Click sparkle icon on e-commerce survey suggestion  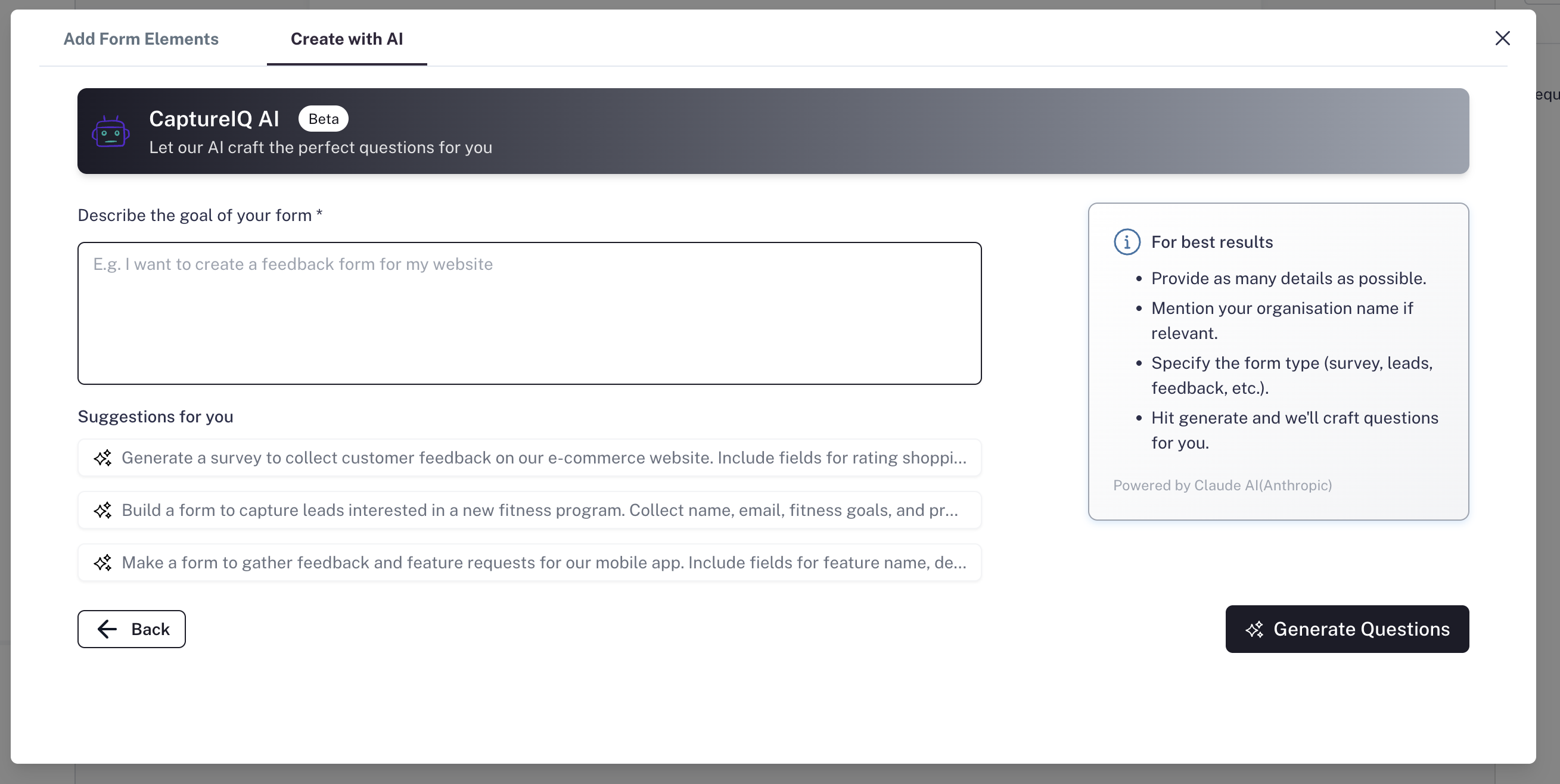point(102,458)
